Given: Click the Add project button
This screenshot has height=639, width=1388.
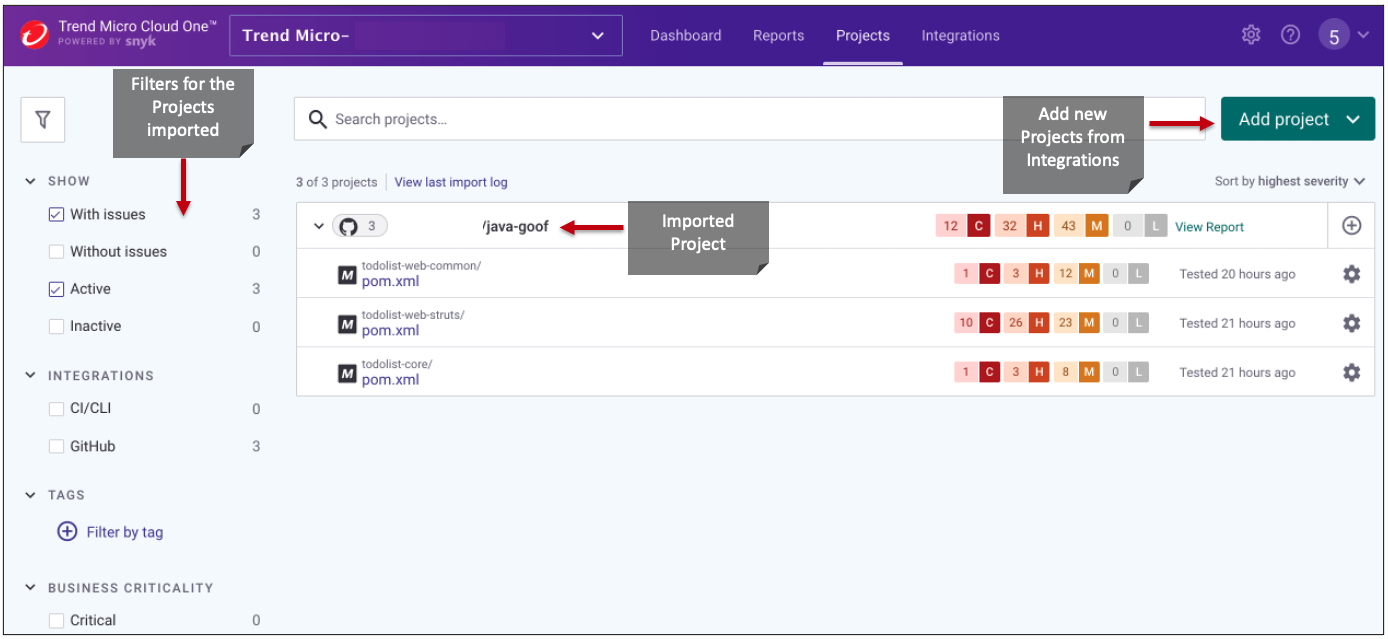Looking at the screenshot, I should click(1298, 119).
